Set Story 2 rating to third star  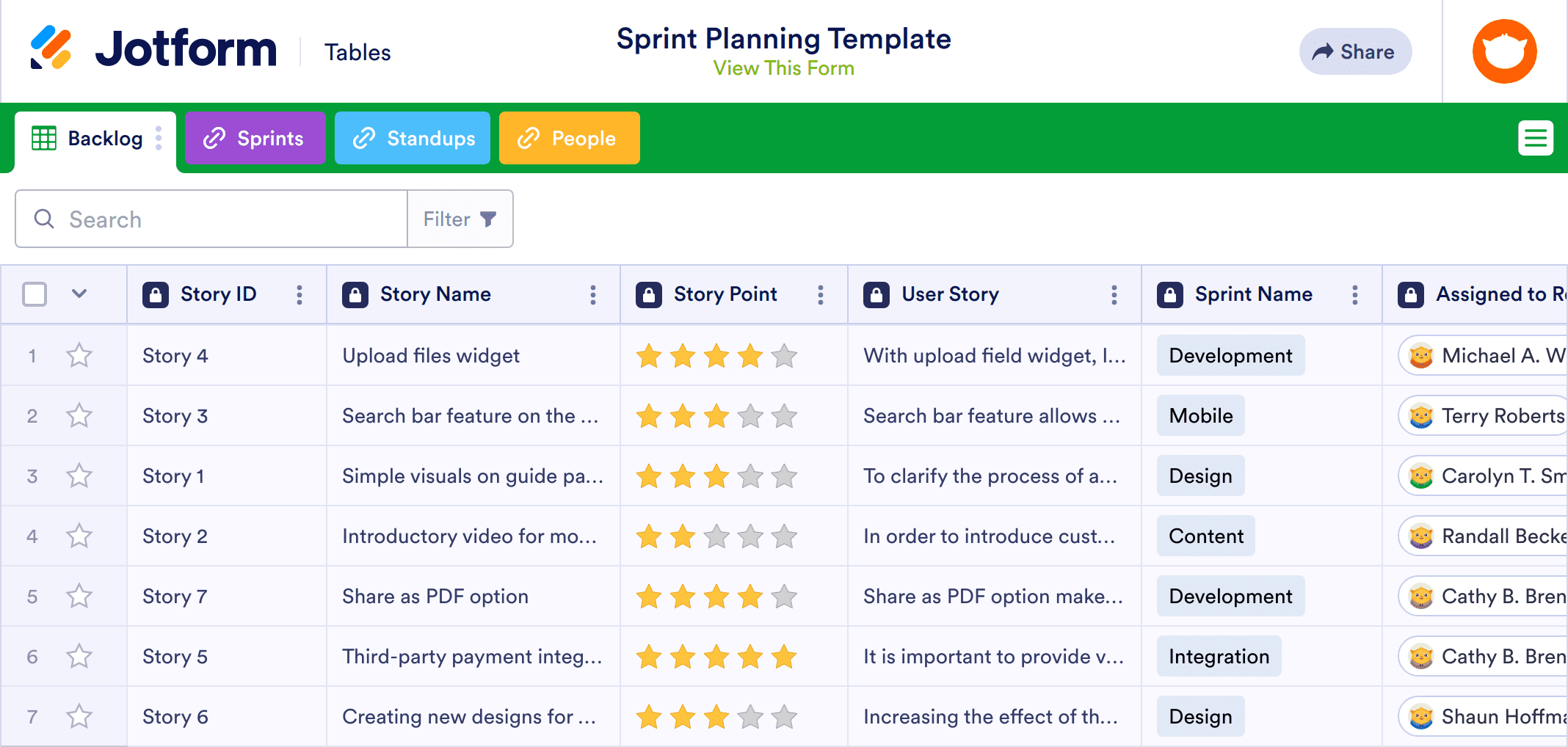pyautogui.click(x=716, y=536)
